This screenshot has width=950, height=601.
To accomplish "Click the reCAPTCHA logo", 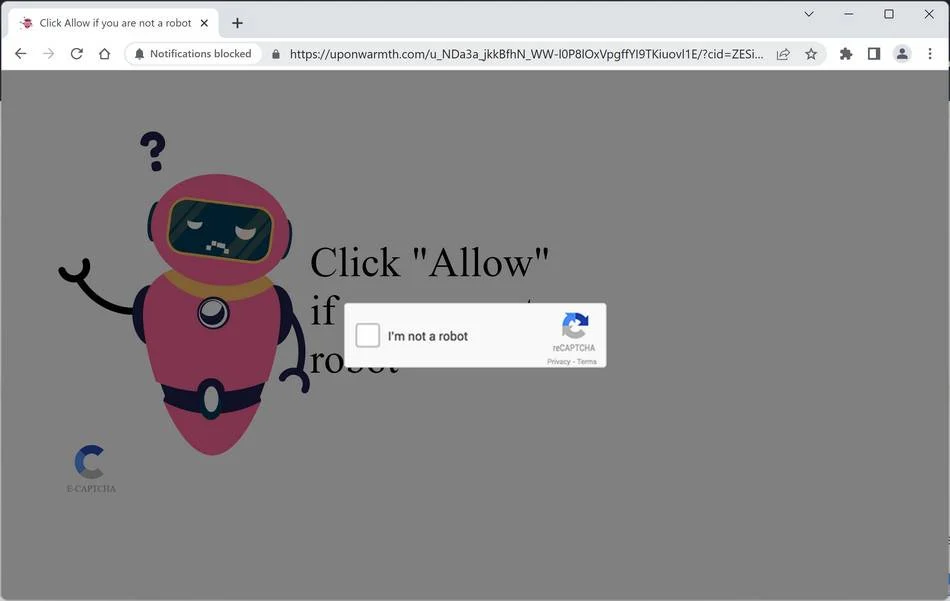I will point(574,326).
